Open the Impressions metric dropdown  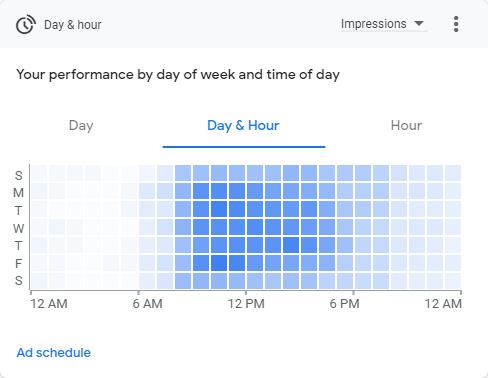[x=384, y=24]
